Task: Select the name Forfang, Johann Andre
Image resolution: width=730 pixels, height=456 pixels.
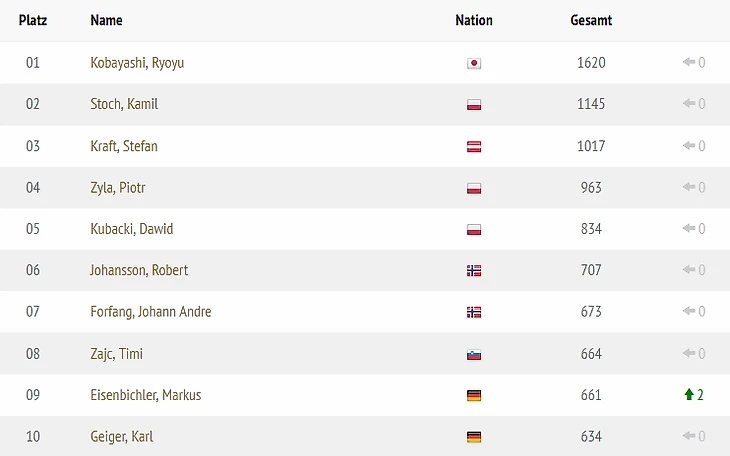Action: pyautogui.click(x=150, y=312)
